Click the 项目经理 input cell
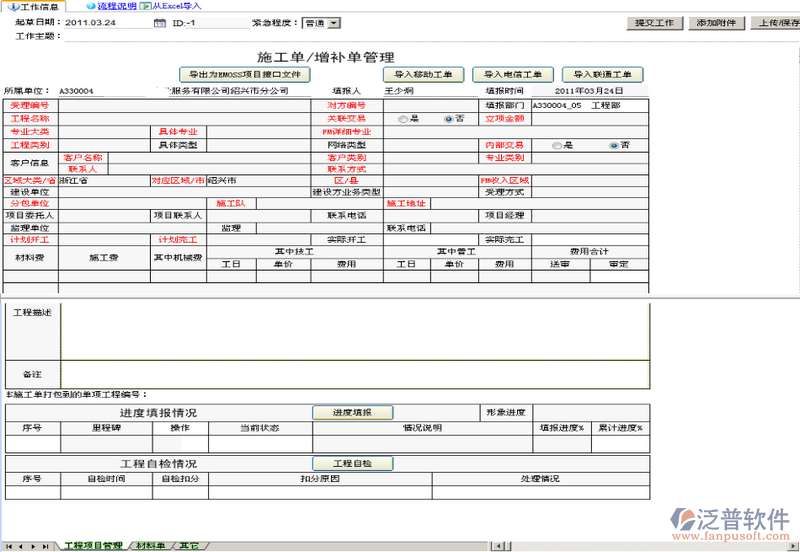800x552 pixels. pyautogui.click(x=590, y=216)
